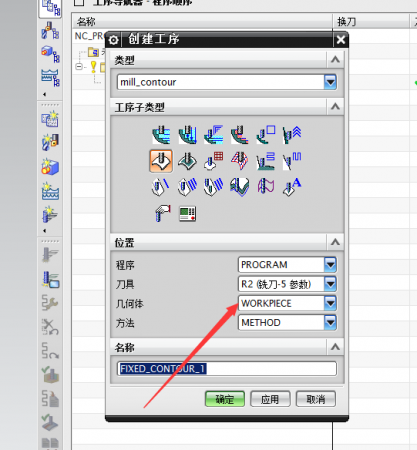
Task: Toggle the Operation Navigator header checkbox
Action: click(x=79, y=3)
